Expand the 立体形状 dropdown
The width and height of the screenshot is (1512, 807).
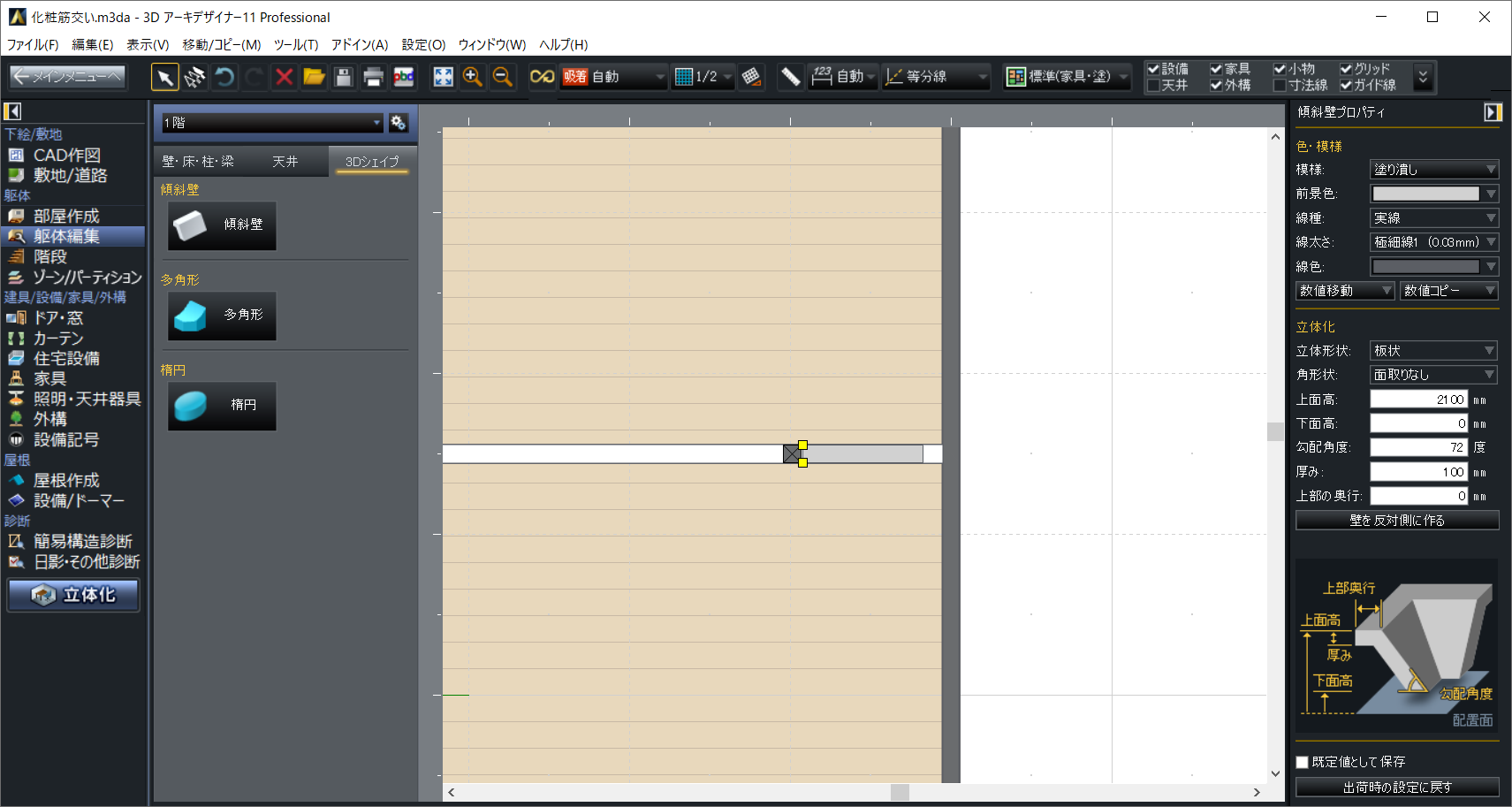point(1432,351)
